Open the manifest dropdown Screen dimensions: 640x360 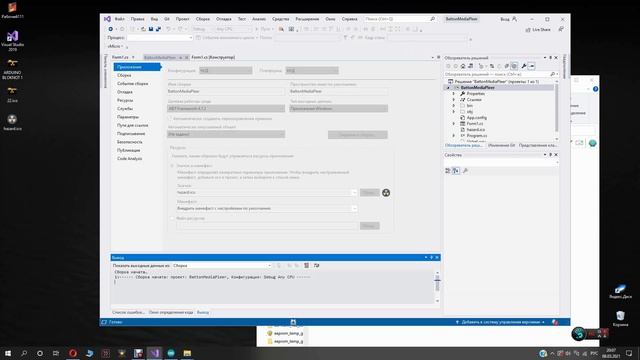pyautogui.click(x=267, y=209)
